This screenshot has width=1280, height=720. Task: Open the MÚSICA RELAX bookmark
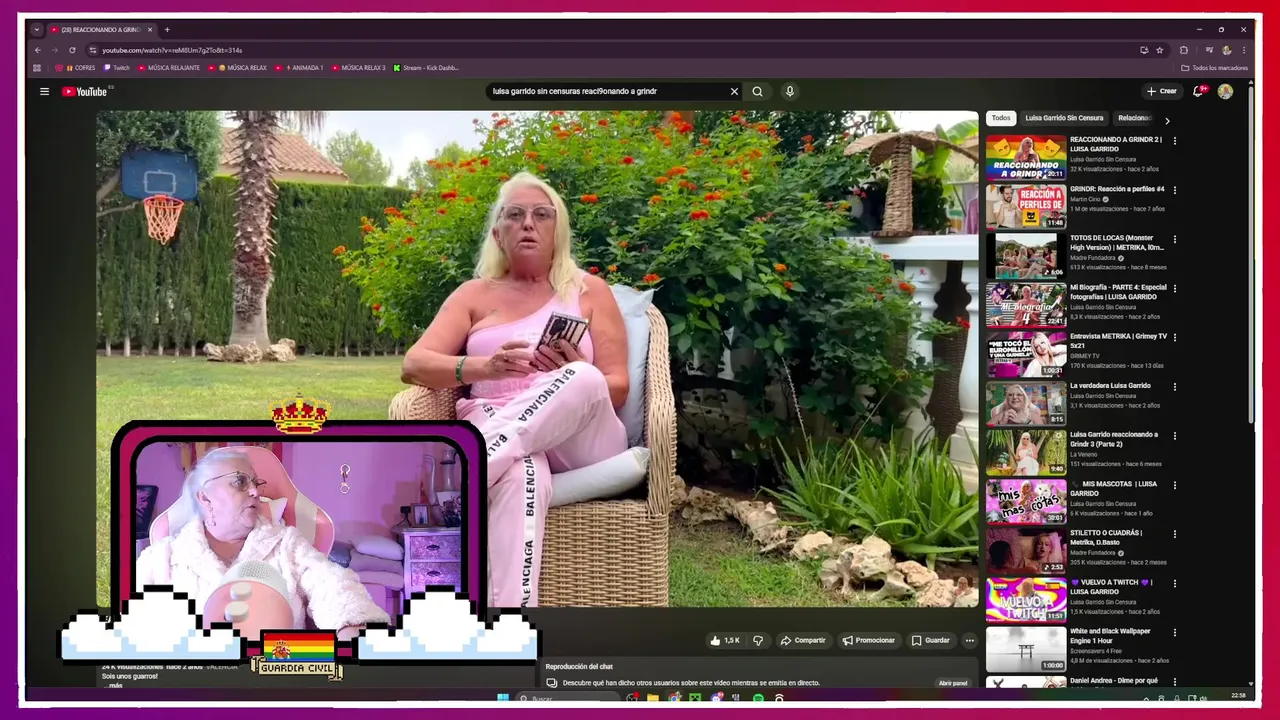(x=238, y=68)
